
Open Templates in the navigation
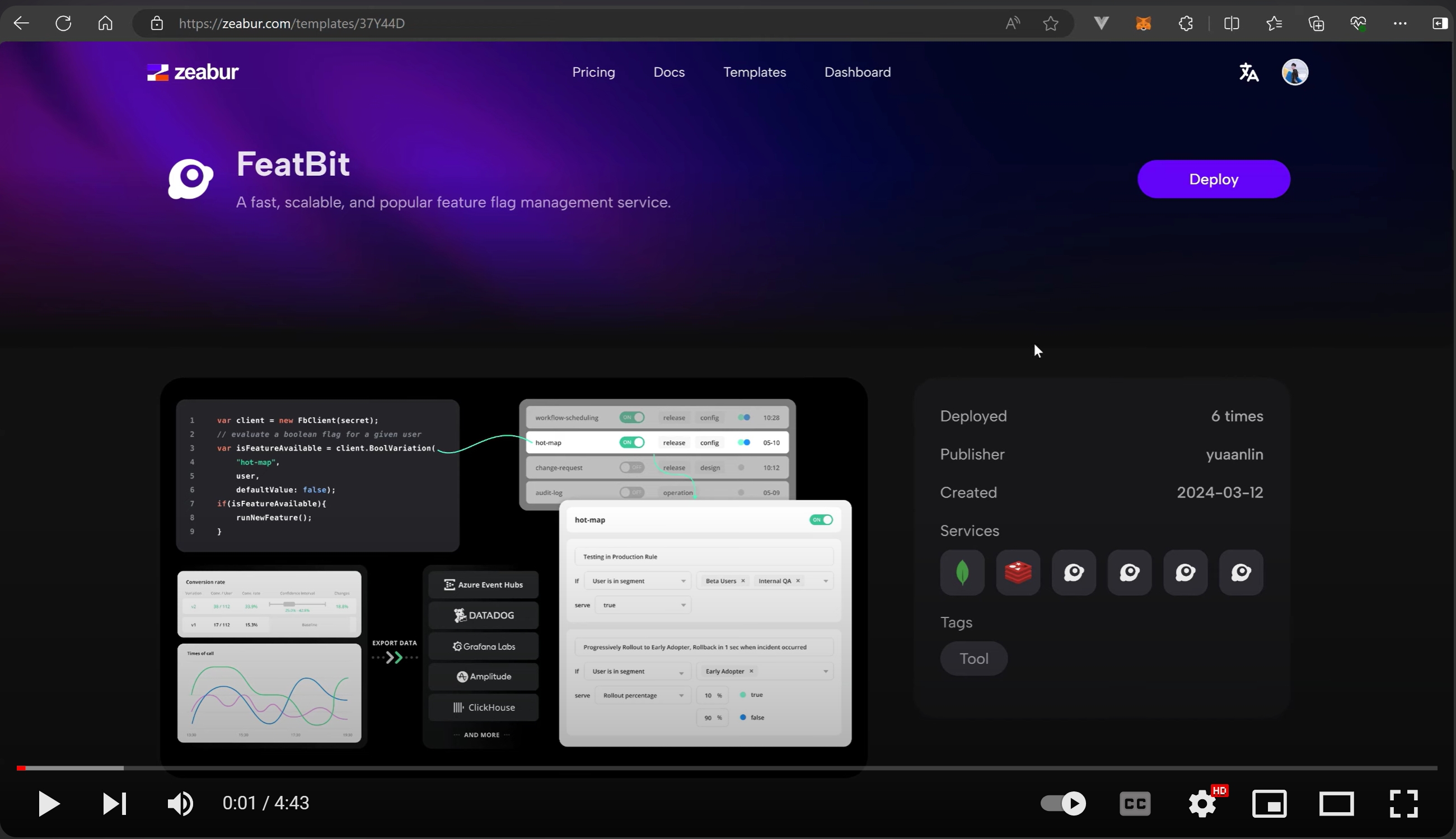coord(754,72)
